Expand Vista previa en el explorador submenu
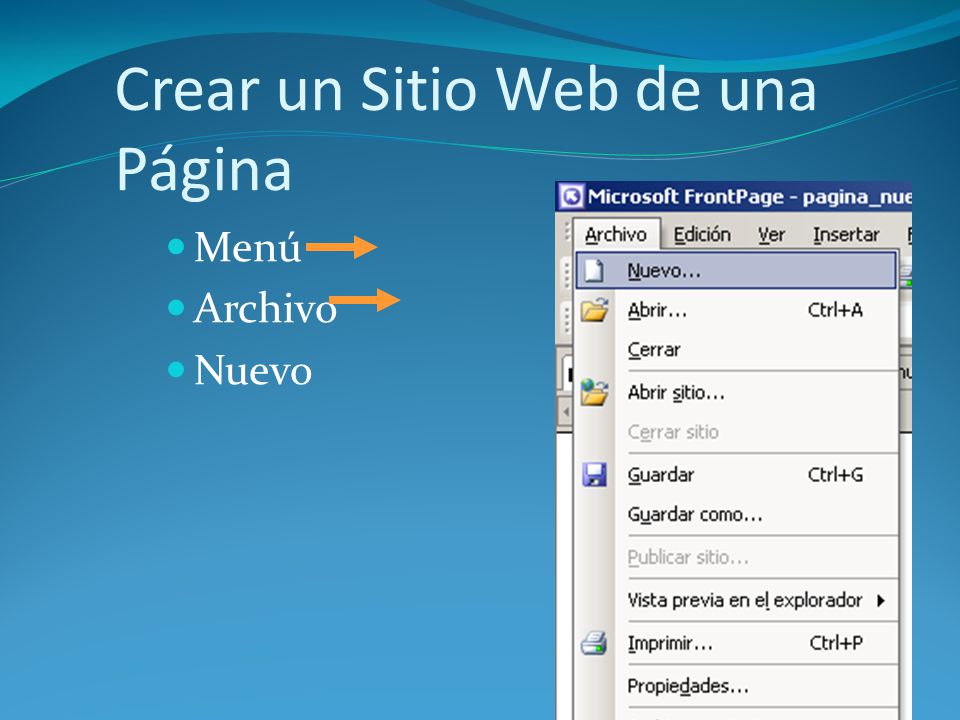The width and height of the screenshot is (960, 720). tap(736, 601)
